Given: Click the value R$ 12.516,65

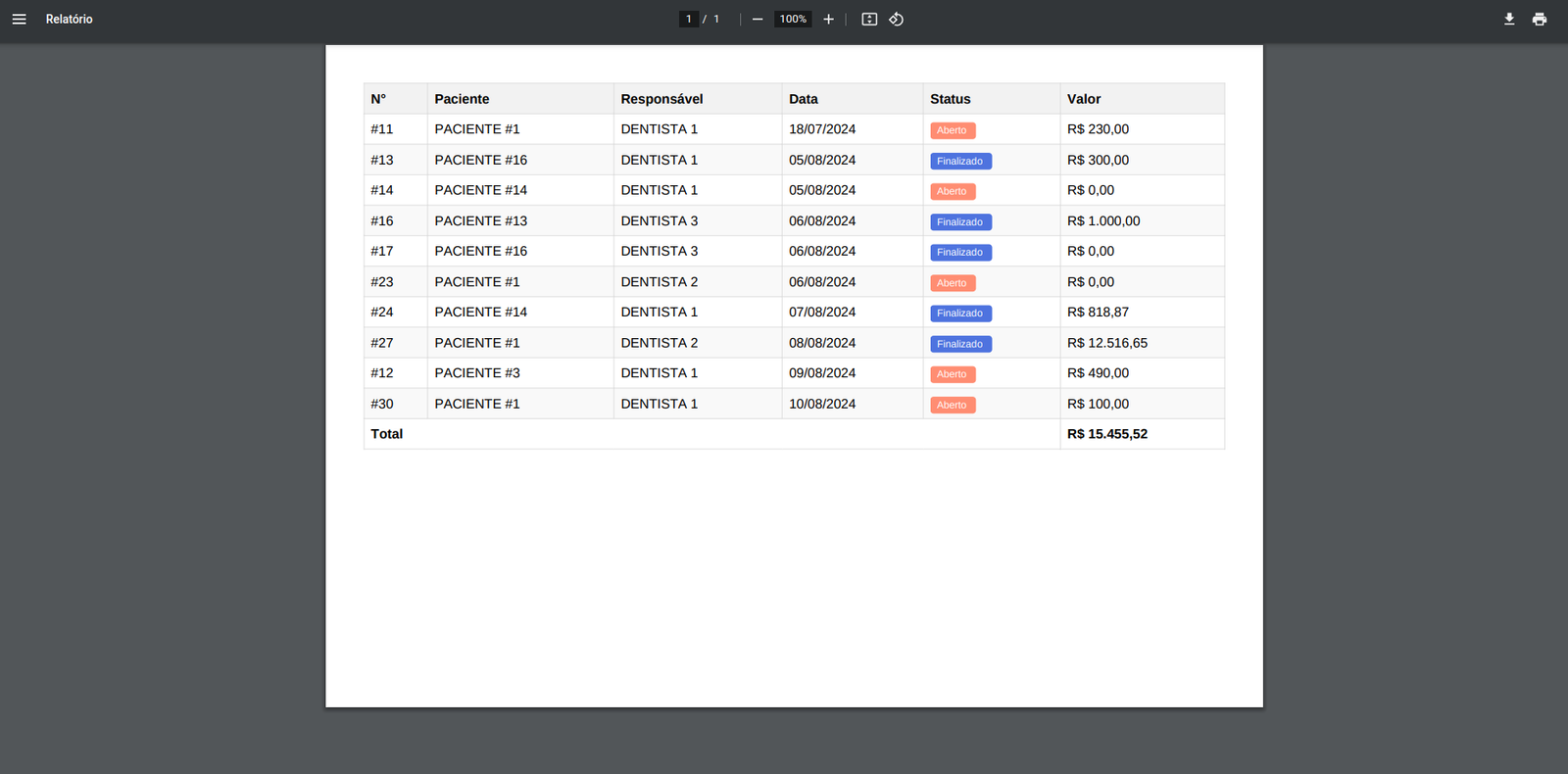Looking at the screenshot, I should coord(1106,343).
